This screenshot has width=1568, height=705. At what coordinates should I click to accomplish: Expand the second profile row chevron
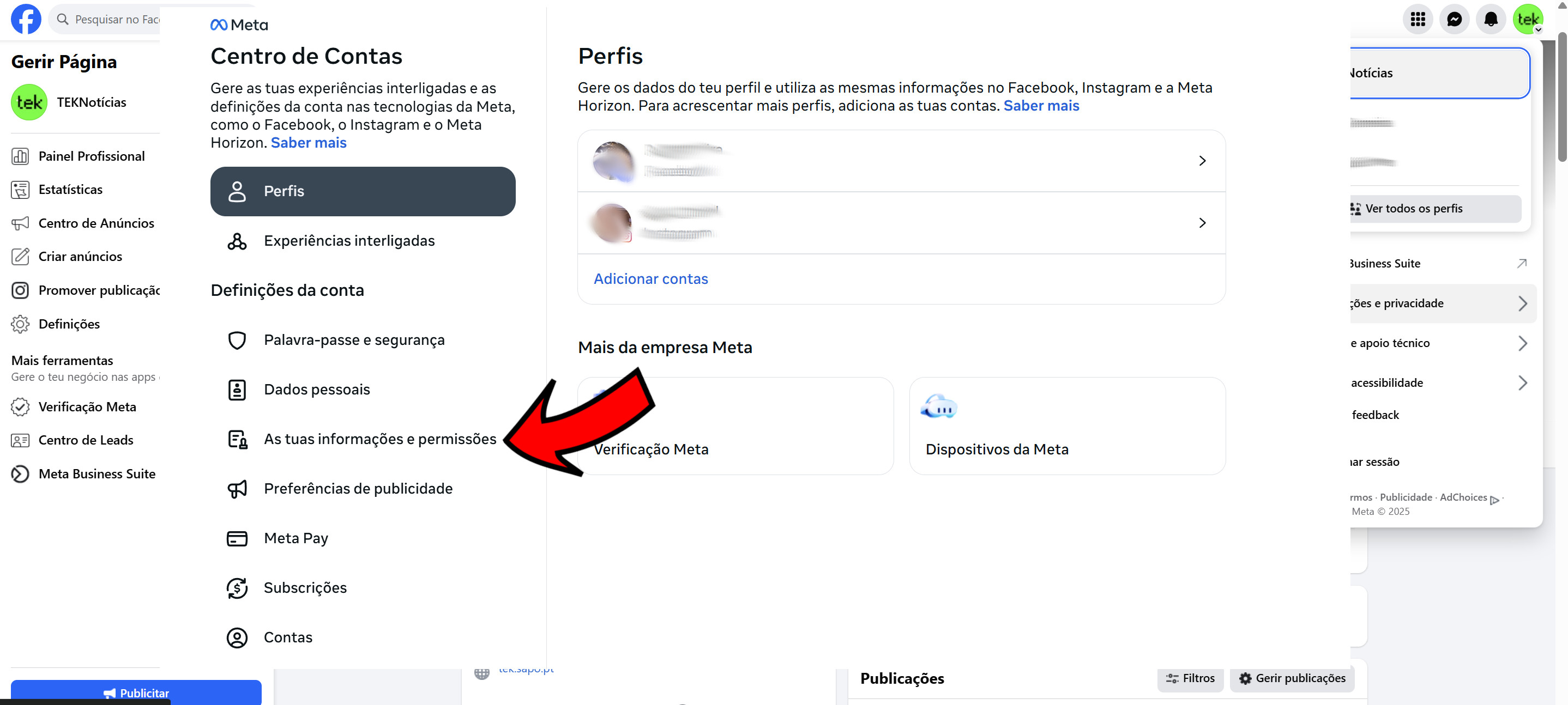click(1202, 223)
